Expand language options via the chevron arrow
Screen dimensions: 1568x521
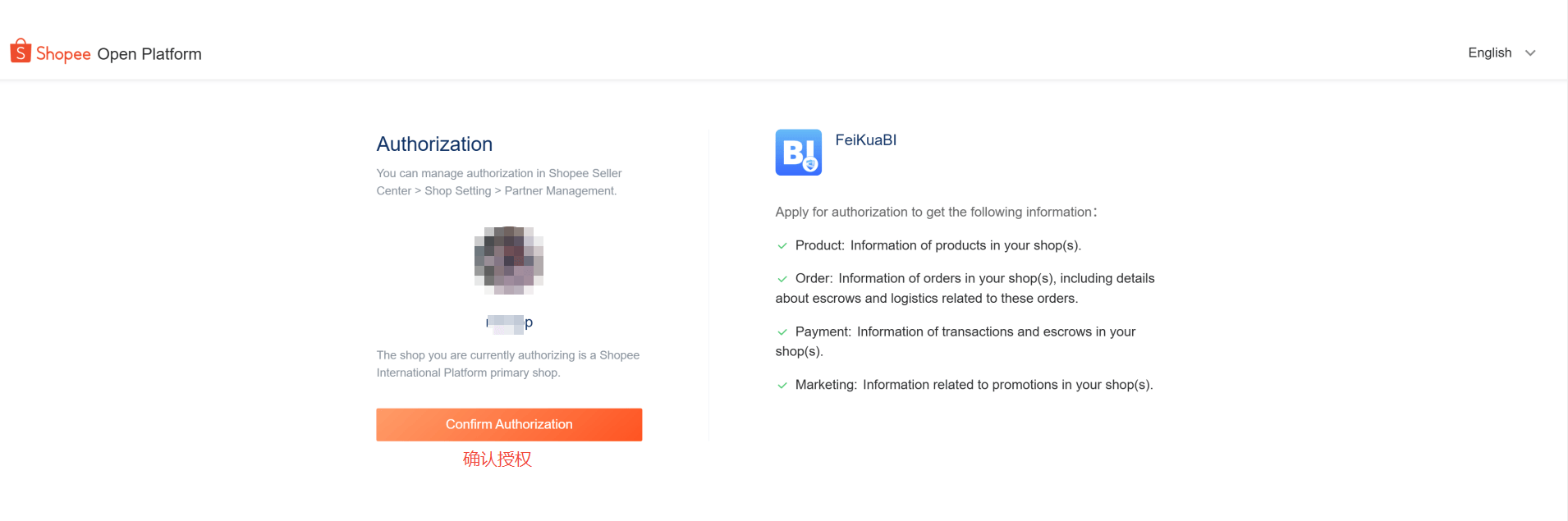tap(1530, 53)
